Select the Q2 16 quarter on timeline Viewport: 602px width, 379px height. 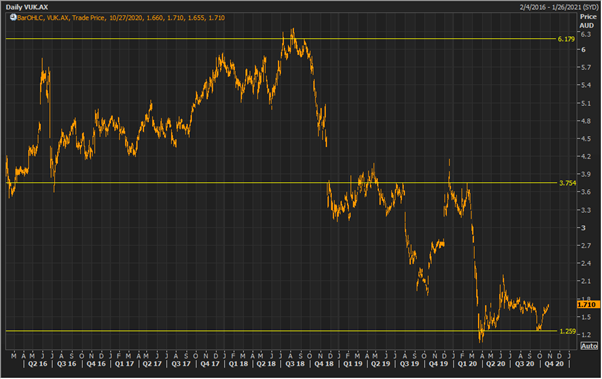tap(38, 364)
